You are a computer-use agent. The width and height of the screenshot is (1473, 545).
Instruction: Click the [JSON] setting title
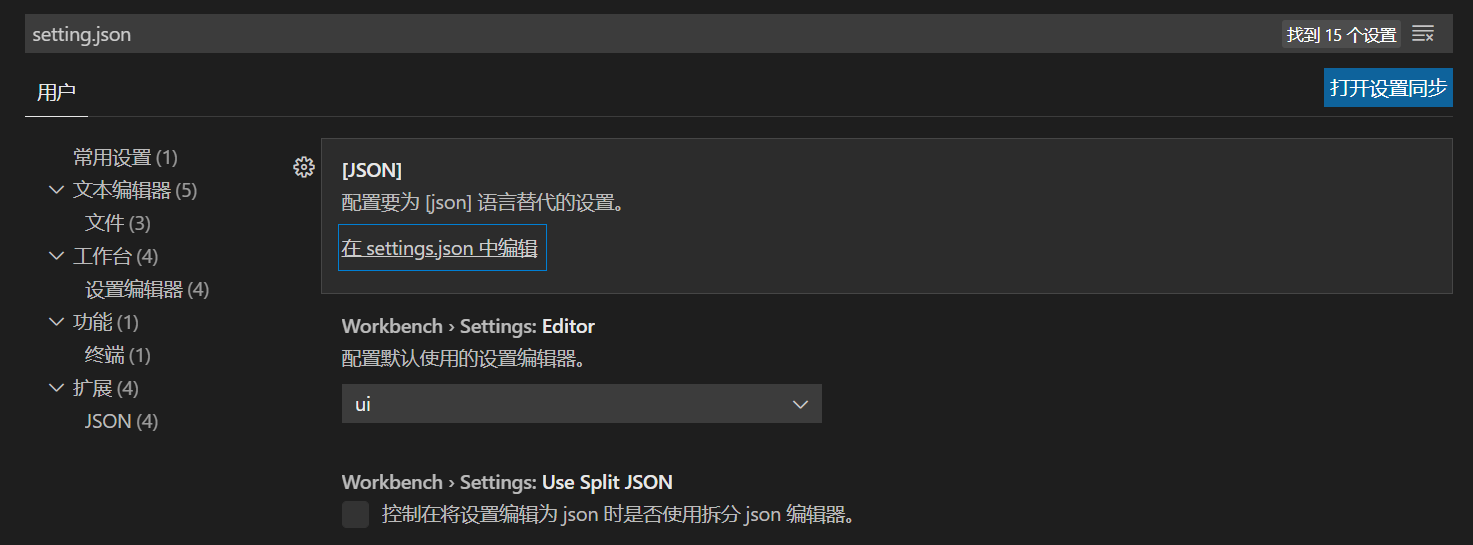tap(372, 170)
